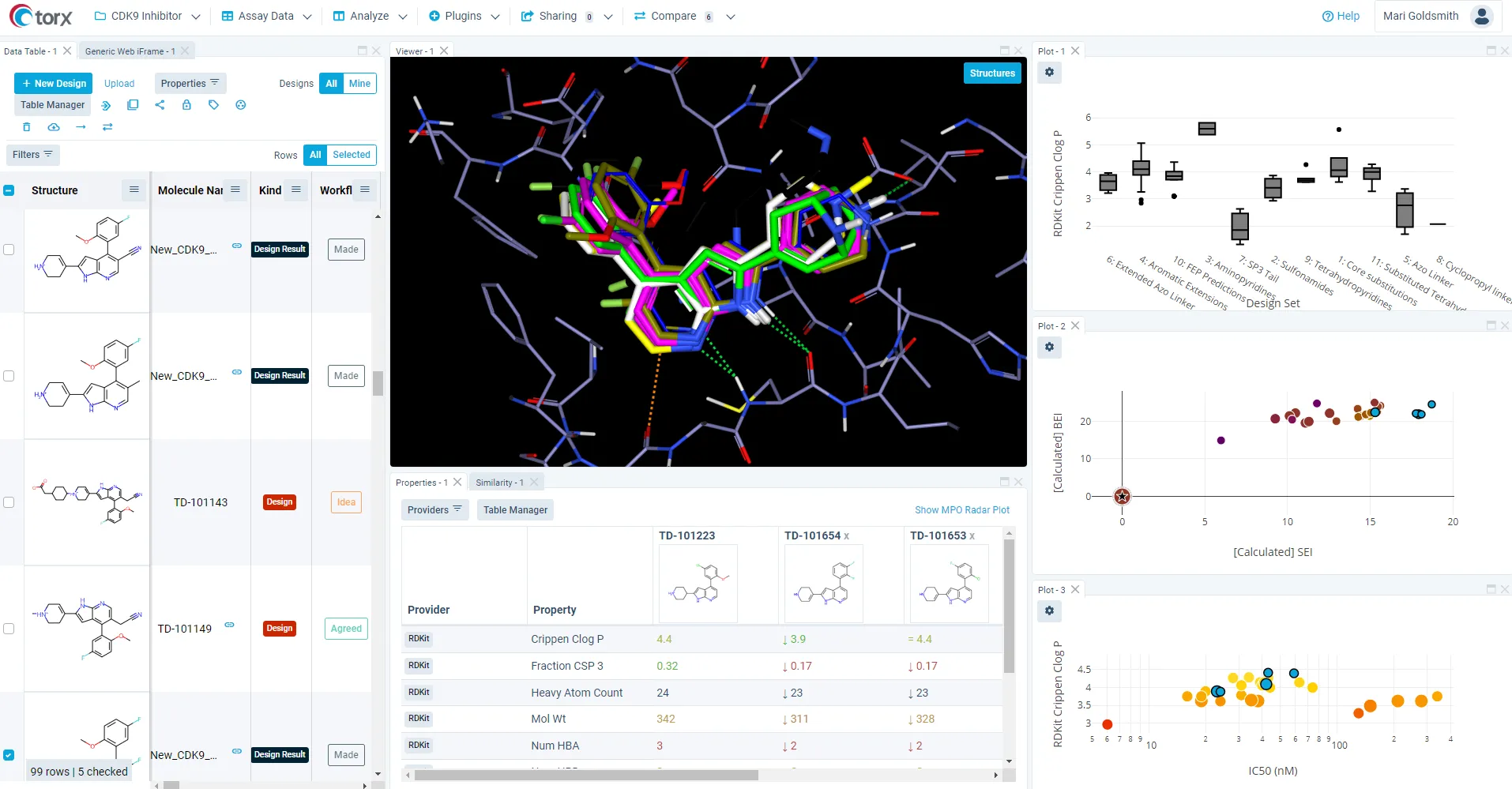Click the trash can delete icon
This screenshot has height=789, width=1512.
coord(26,127)
